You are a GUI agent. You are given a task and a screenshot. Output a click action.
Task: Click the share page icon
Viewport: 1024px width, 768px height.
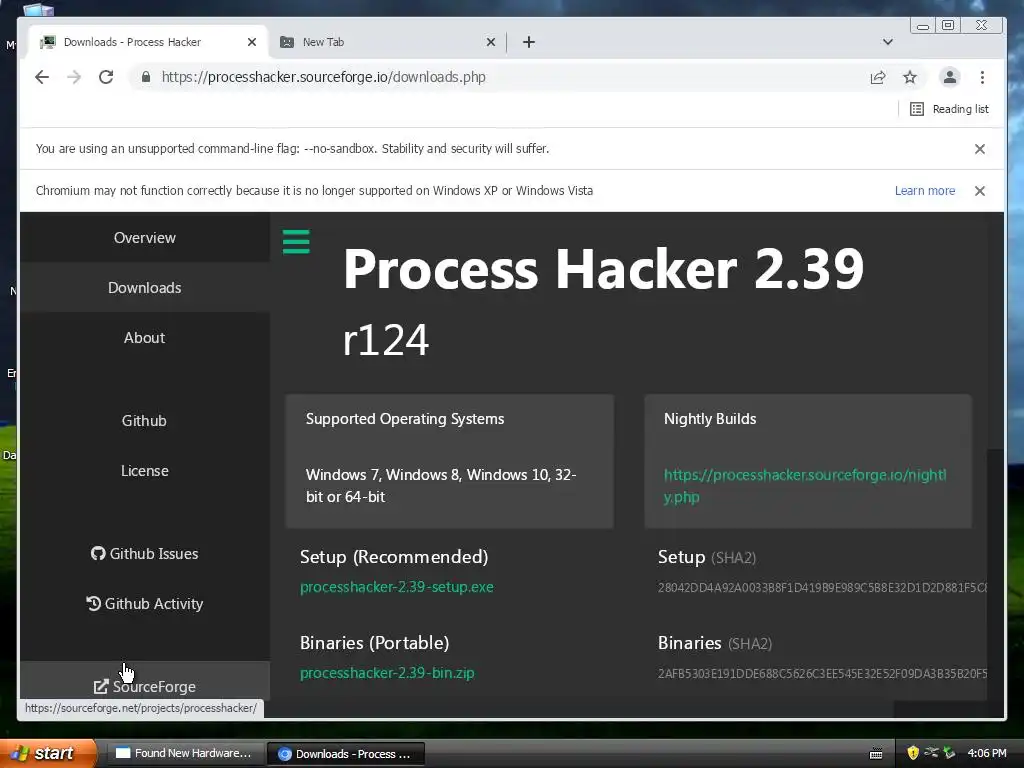(878, 77)
